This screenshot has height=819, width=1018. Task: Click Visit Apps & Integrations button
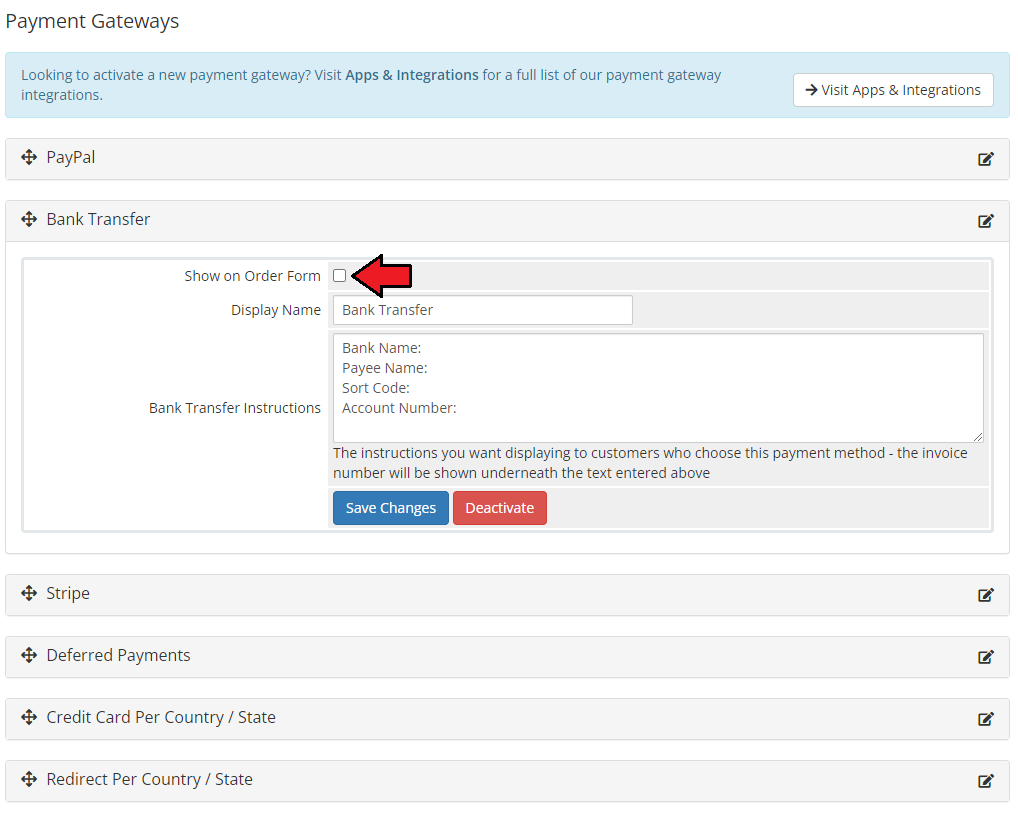pyautogui.click(x=893, y=90)
